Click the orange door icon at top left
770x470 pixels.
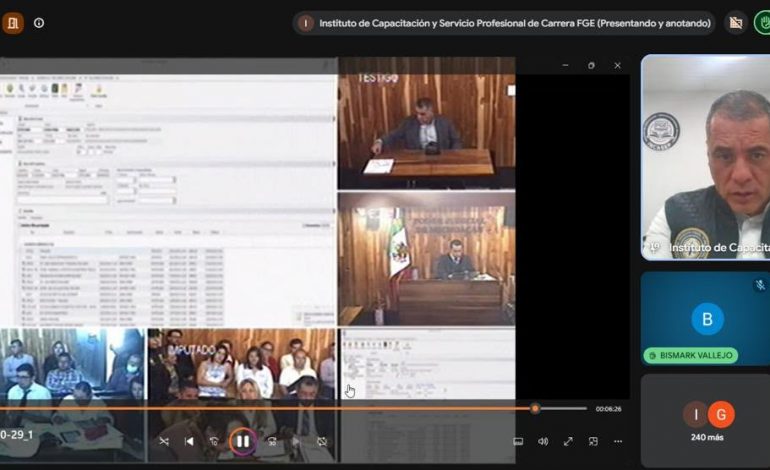[12, 23]
